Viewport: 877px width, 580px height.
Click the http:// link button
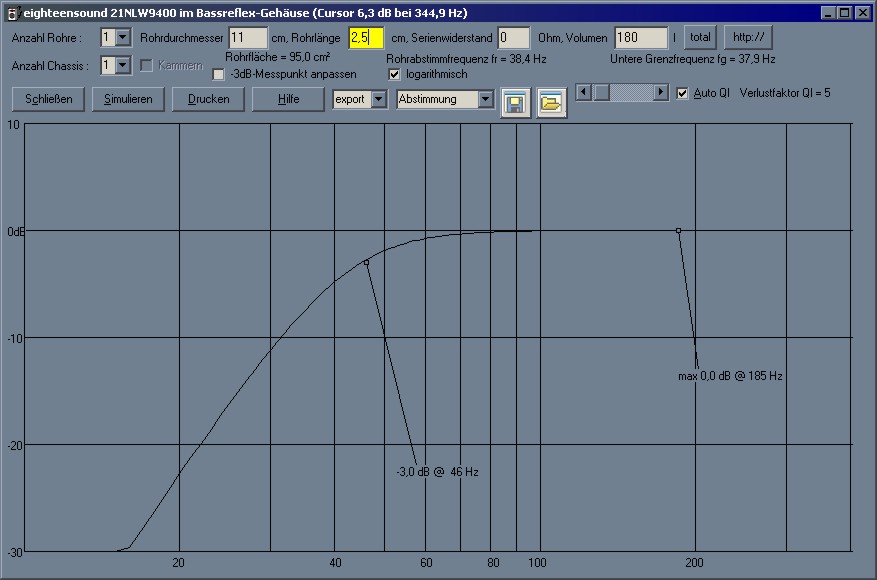748,37
